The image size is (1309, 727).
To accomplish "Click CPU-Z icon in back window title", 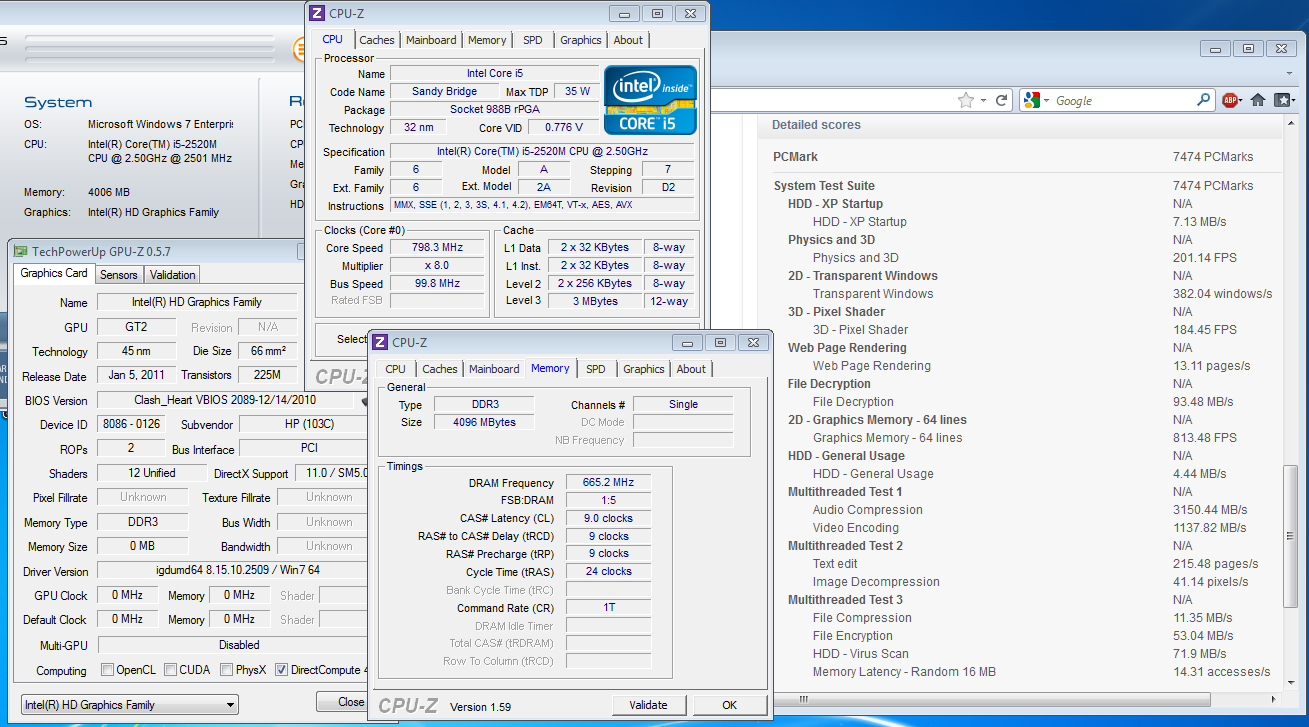I will tap(317, 13).
